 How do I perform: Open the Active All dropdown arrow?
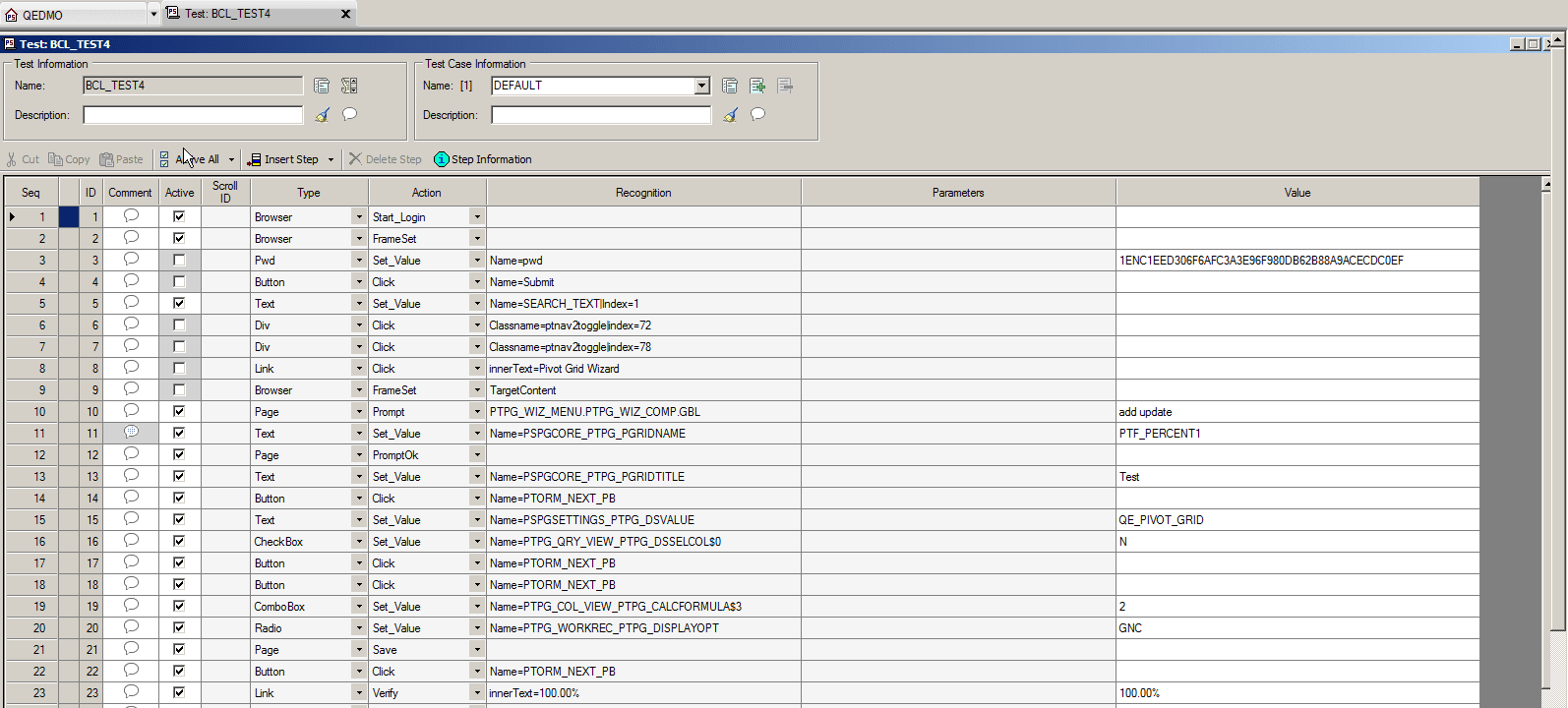232,159
